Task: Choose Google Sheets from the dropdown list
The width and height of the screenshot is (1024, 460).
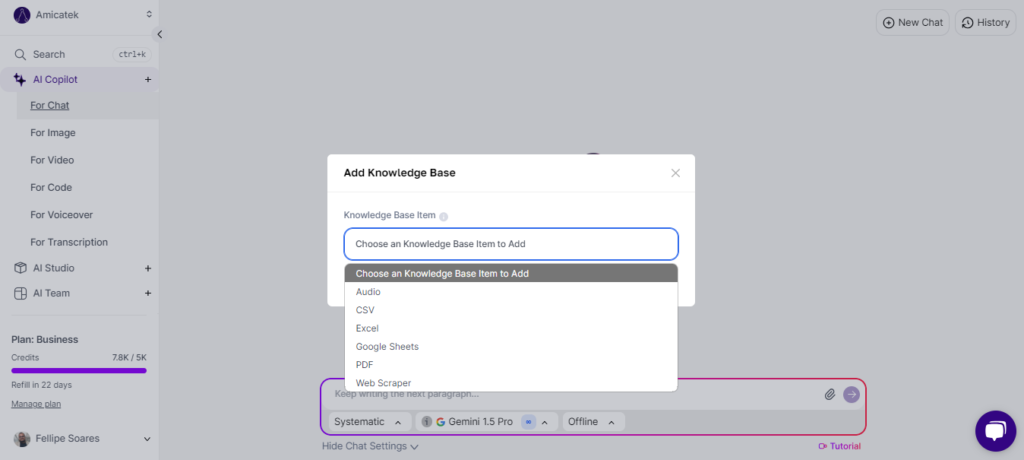Action: tap(511, 346)
